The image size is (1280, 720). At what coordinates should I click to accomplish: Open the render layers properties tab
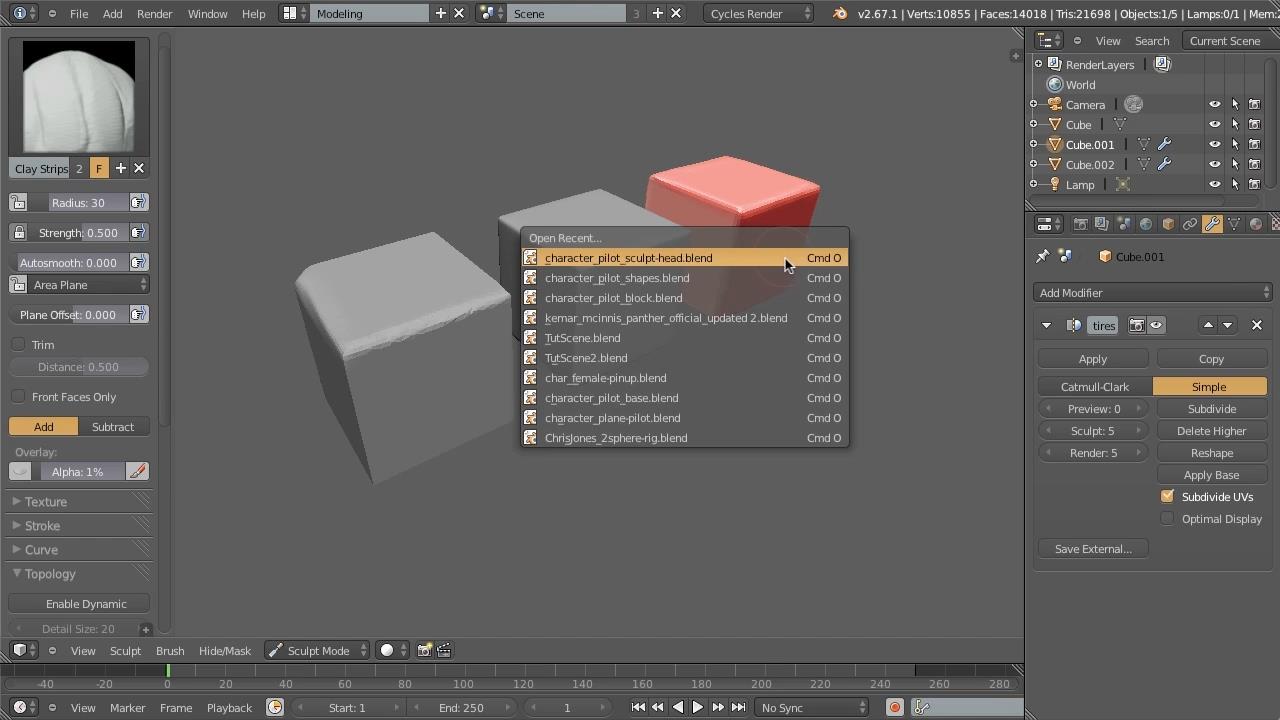point(1101,224)
